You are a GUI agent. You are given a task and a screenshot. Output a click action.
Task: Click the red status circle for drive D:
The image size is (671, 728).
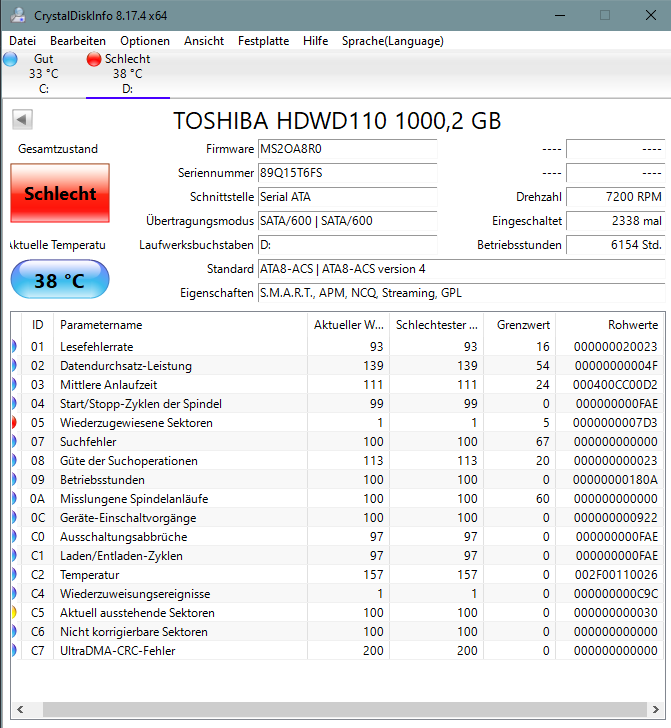point(94,59)
